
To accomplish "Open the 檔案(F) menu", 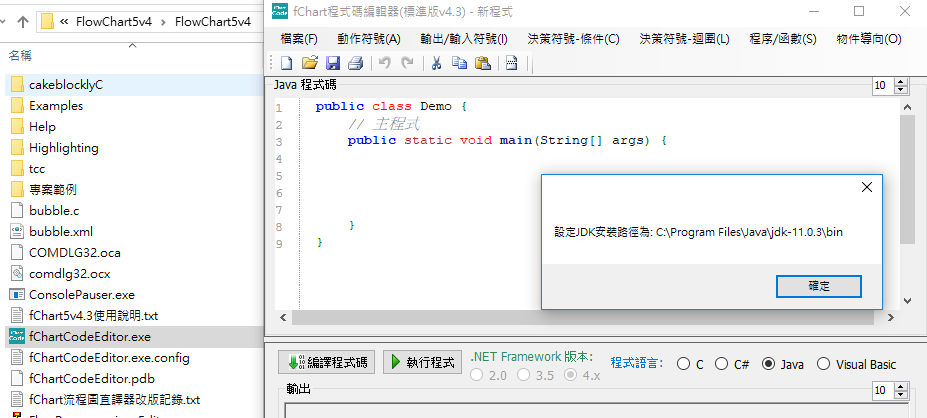I will click(299, 39).
